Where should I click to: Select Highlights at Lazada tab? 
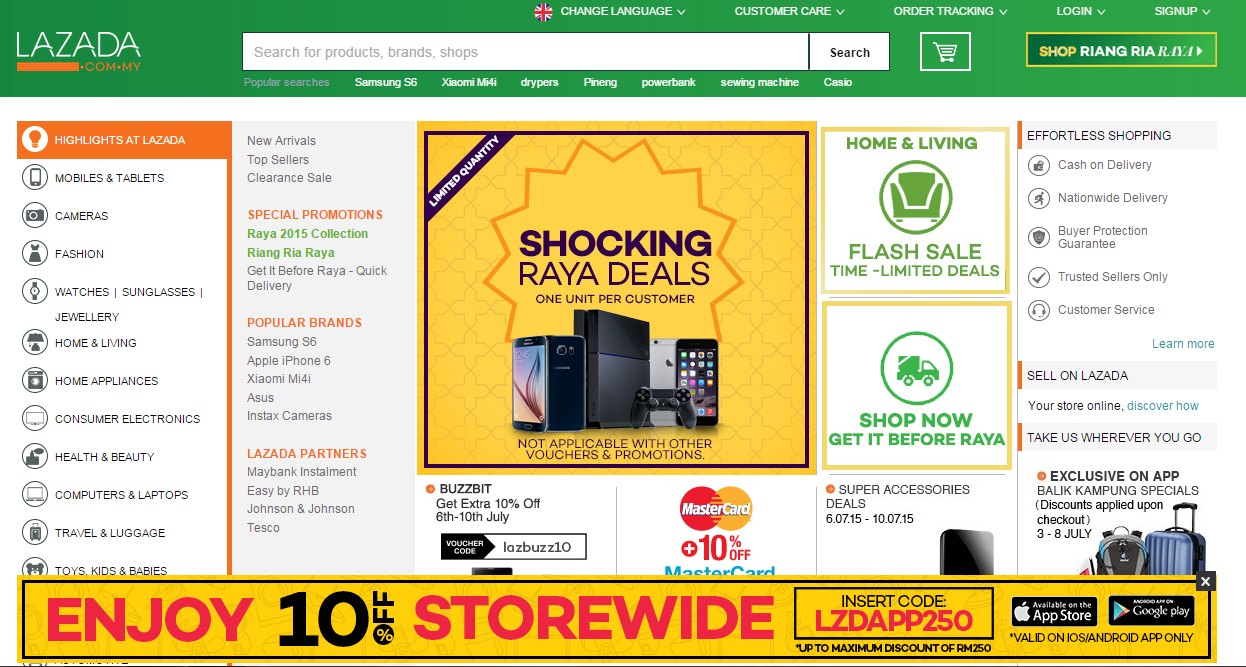pyautogui.click(x=122, y=140)
